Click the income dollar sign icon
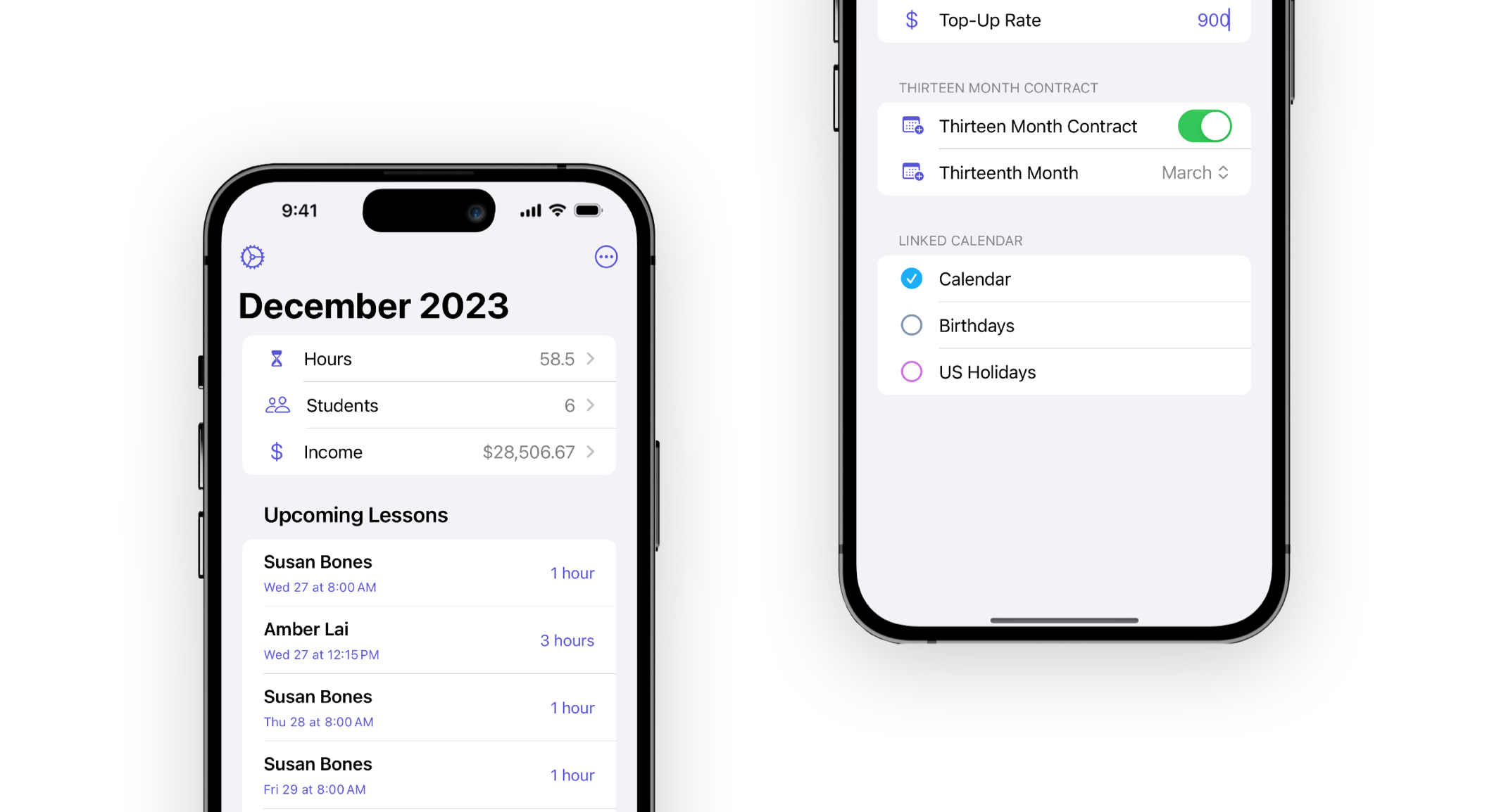 tap(279, 452)
